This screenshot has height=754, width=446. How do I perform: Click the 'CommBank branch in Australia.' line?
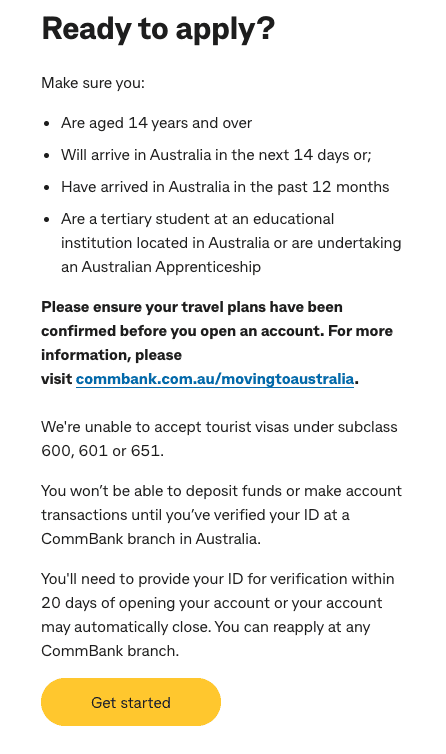click(151, 539)
